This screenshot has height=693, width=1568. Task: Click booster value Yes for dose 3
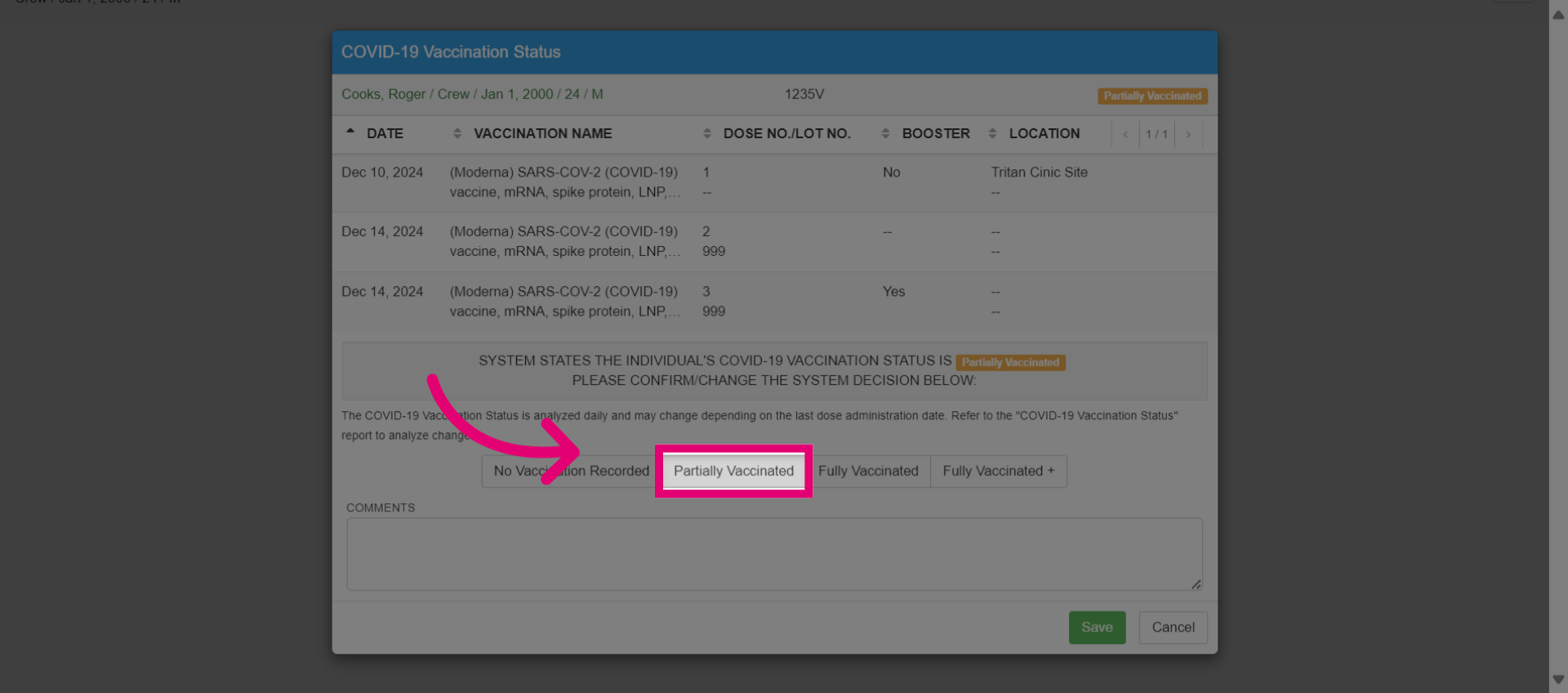click(893, 292)
